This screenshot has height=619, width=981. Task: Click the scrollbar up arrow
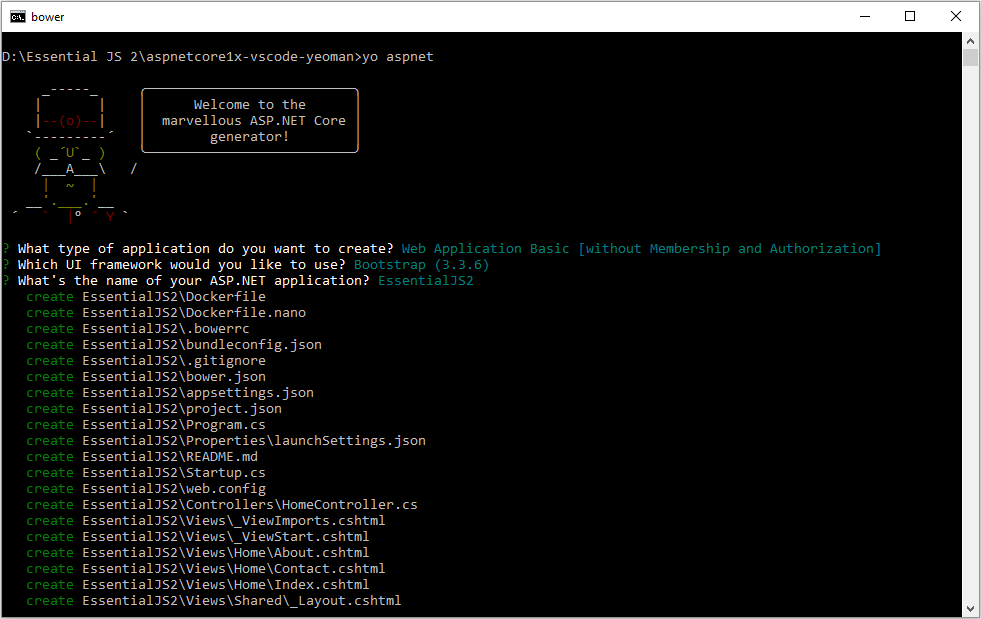pos(970,41)
